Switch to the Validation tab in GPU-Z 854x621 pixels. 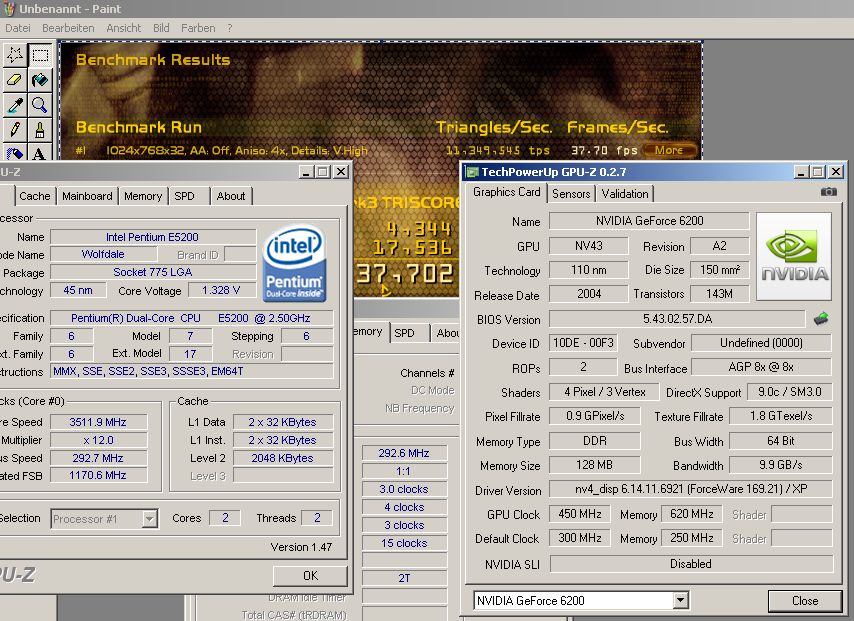click(625, 193)
